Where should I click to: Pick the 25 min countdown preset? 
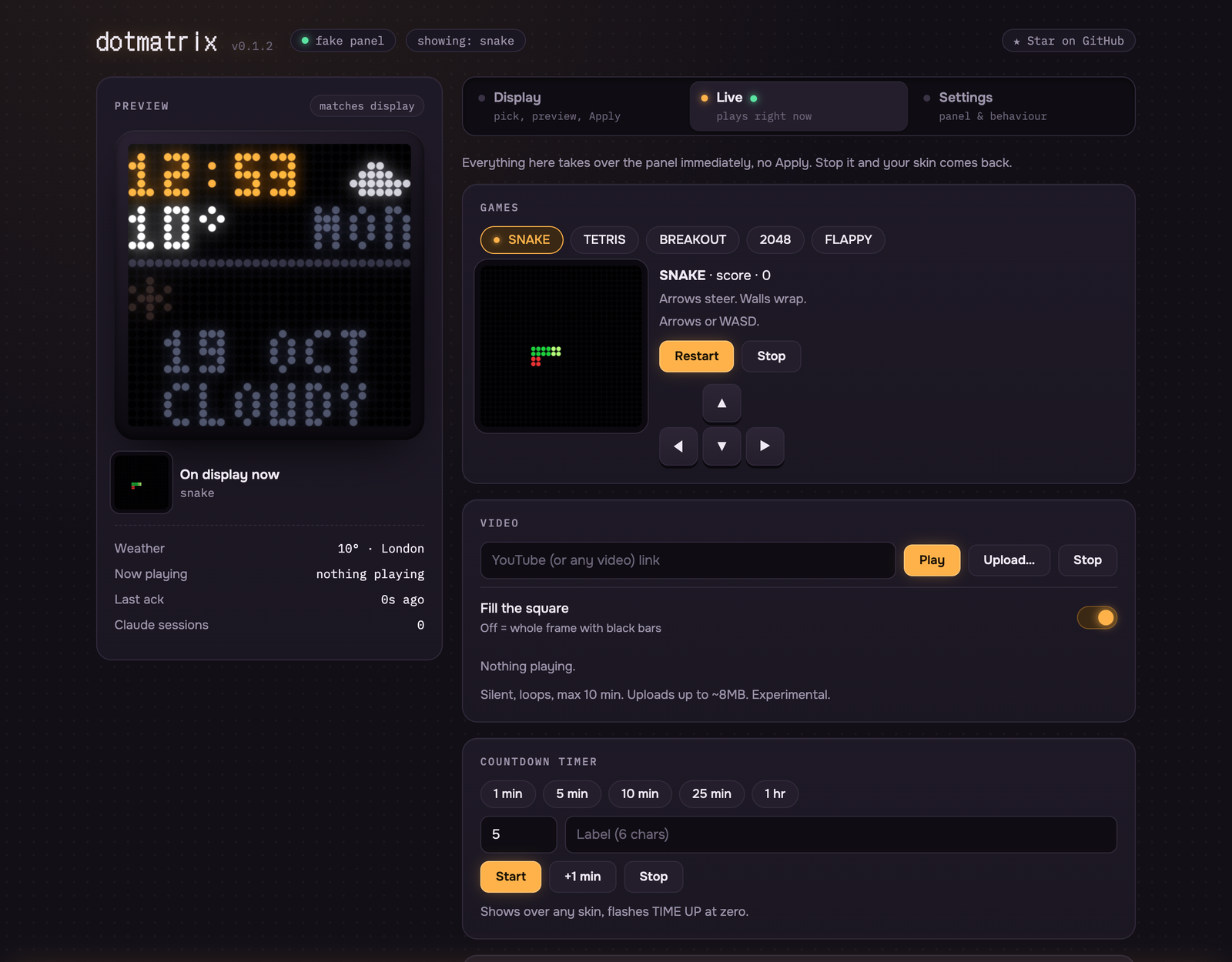712,794
